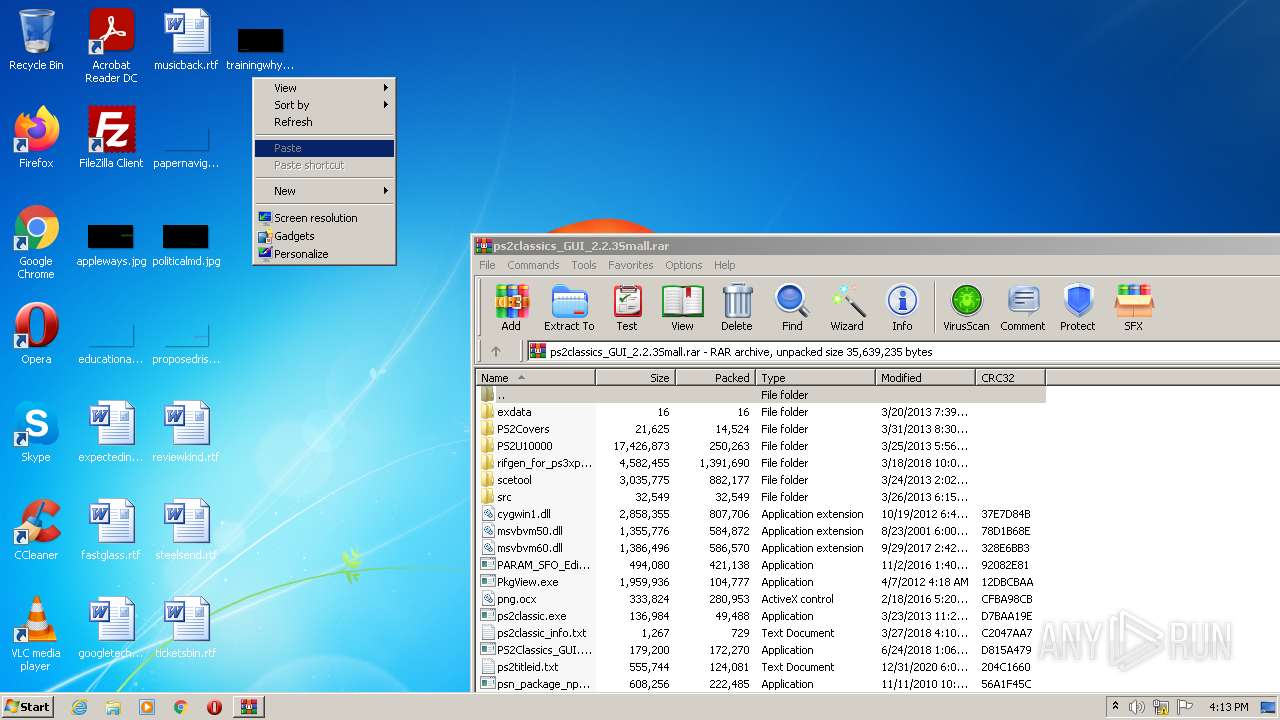Select ps2titleid.txt in the file list
Viewport: 1280px width, 720px height.
[x=762, y=667]
